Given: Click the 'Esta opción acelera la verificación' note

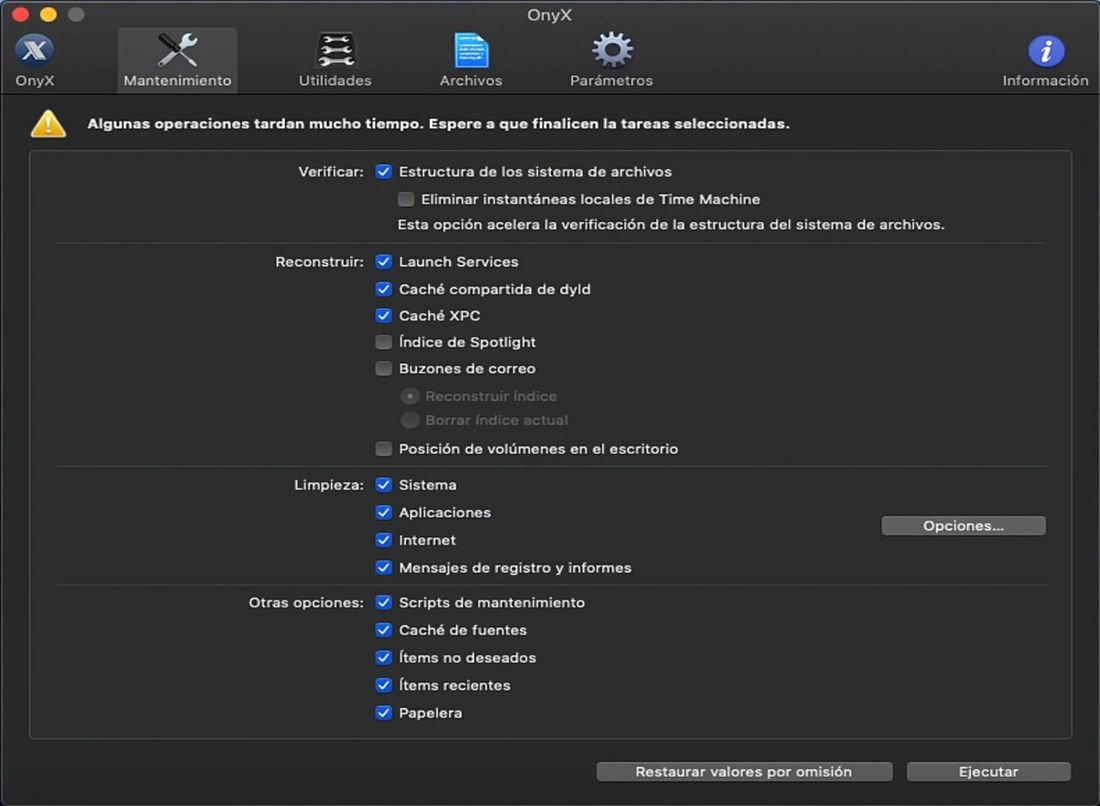Looking at the screenshot, I should [x=671, y=225].
